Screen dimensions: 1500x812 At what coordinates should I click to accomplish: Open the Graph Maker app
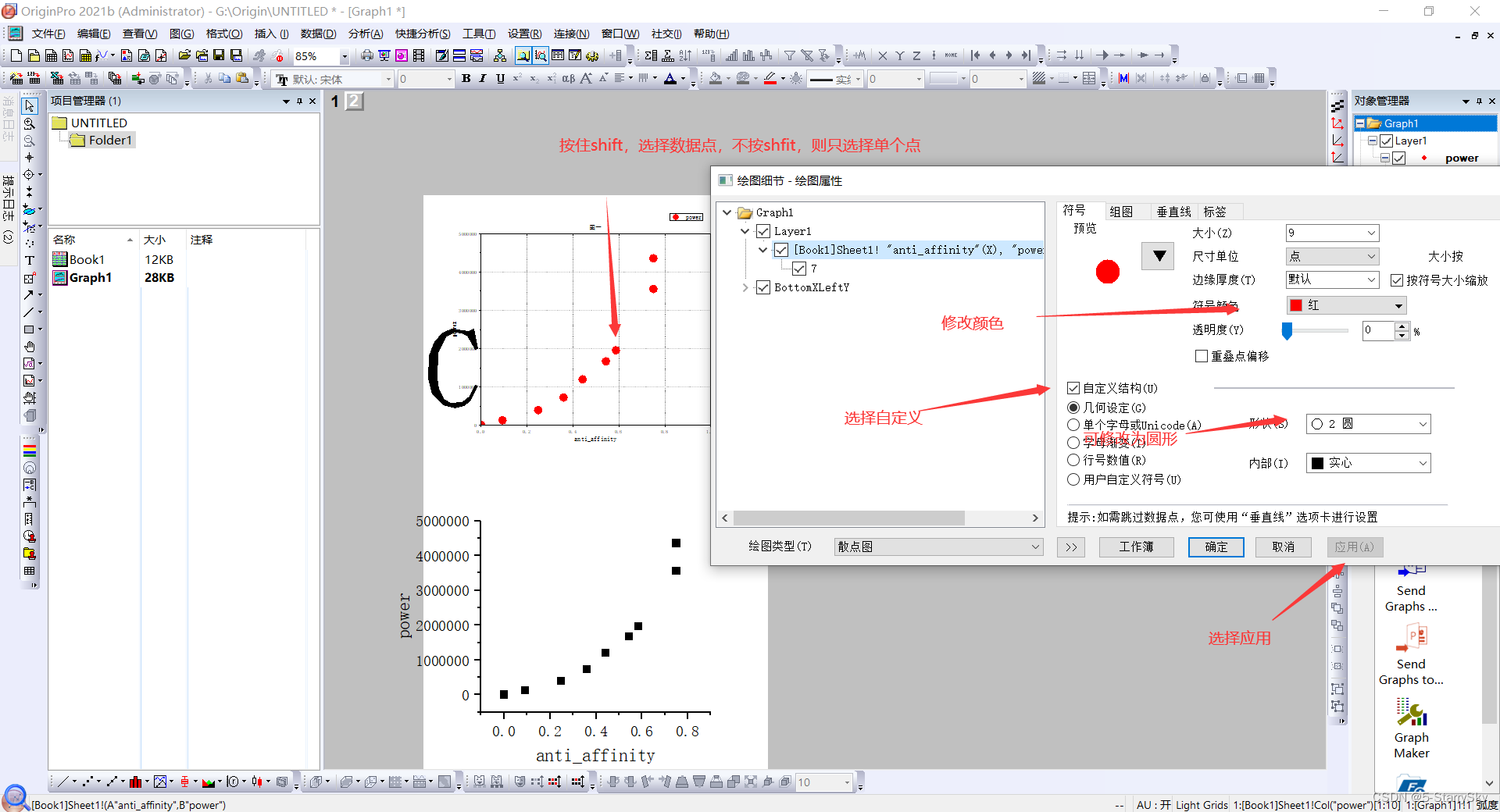[1411, 728]
